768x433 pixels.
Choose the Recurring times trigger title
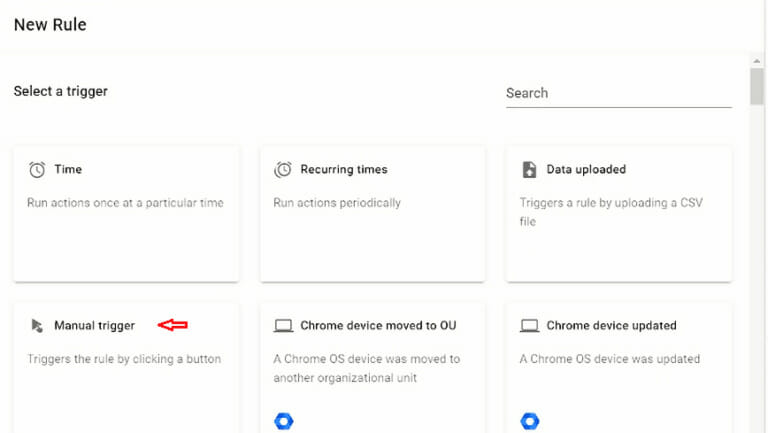click(x=344, y=169)
